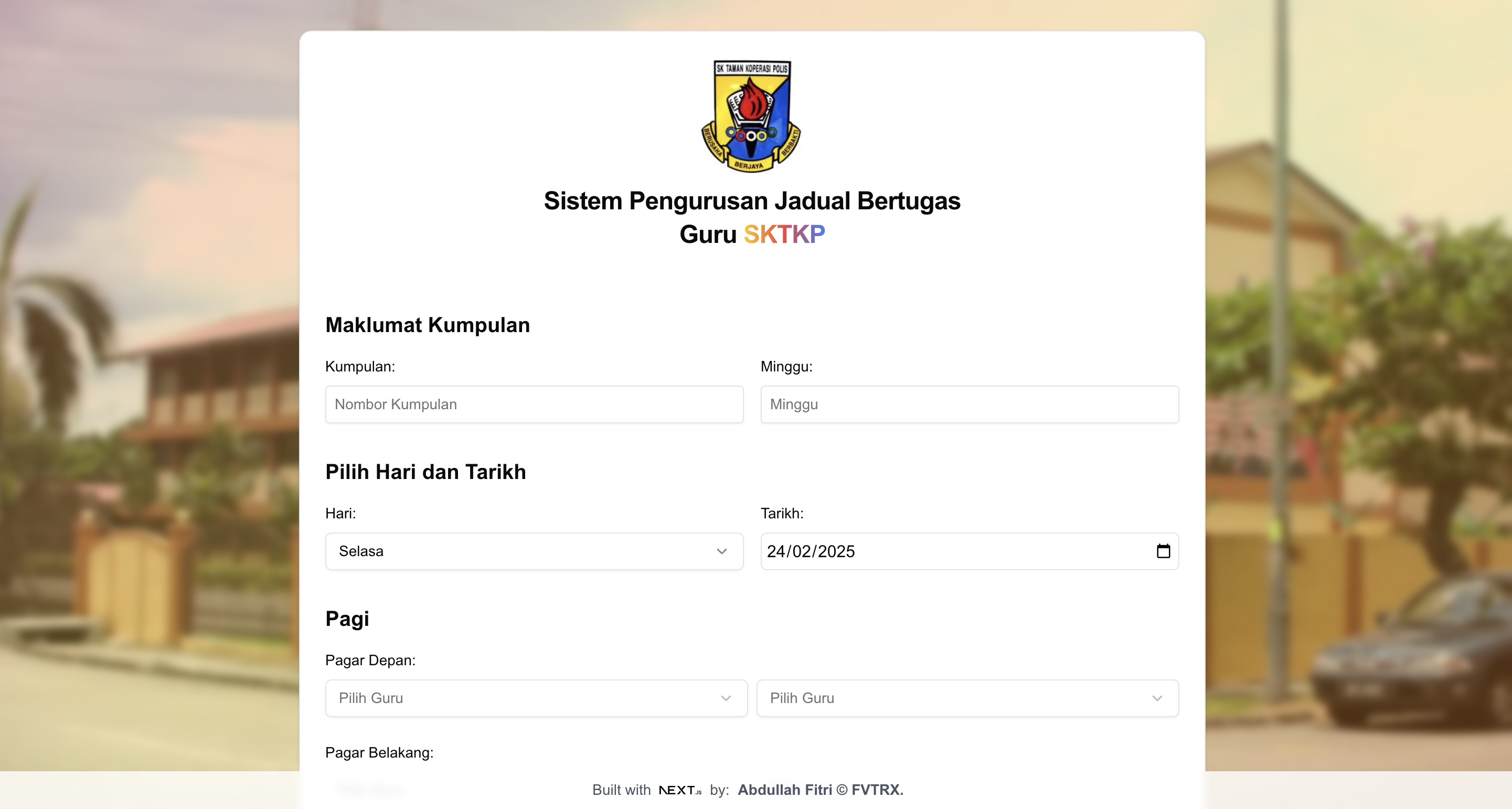Focus the Nombor Kumpulan input field
Viewport: 1512px width, 809px height.
[x=534, y=404]
